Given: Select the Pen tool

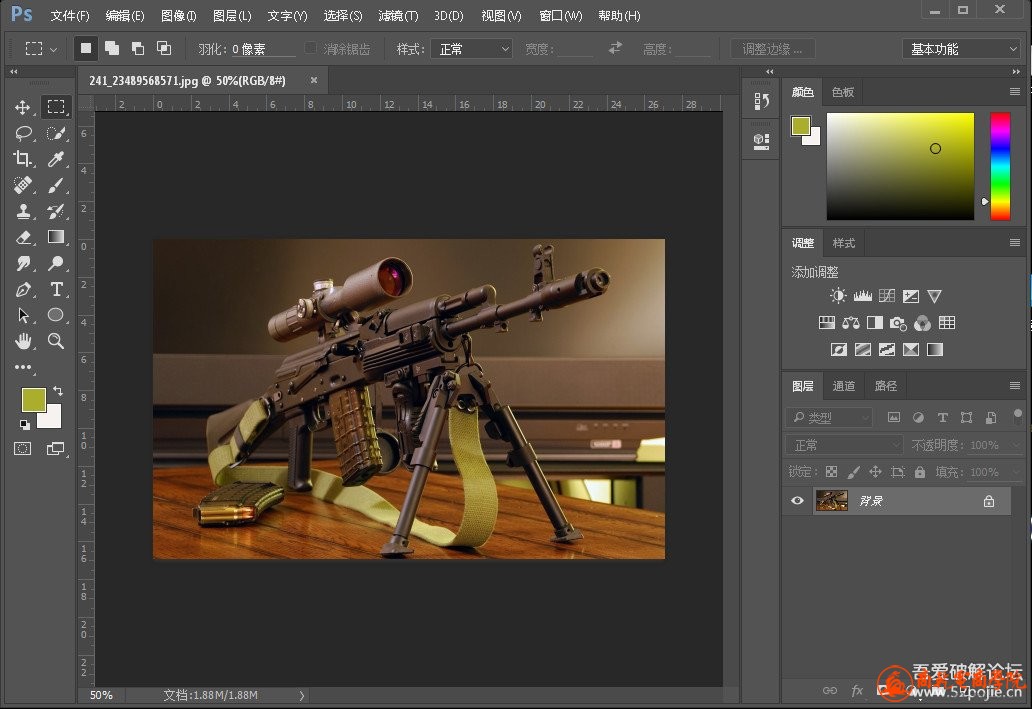Looking at the screenshot, I should (x=23, y=289).
